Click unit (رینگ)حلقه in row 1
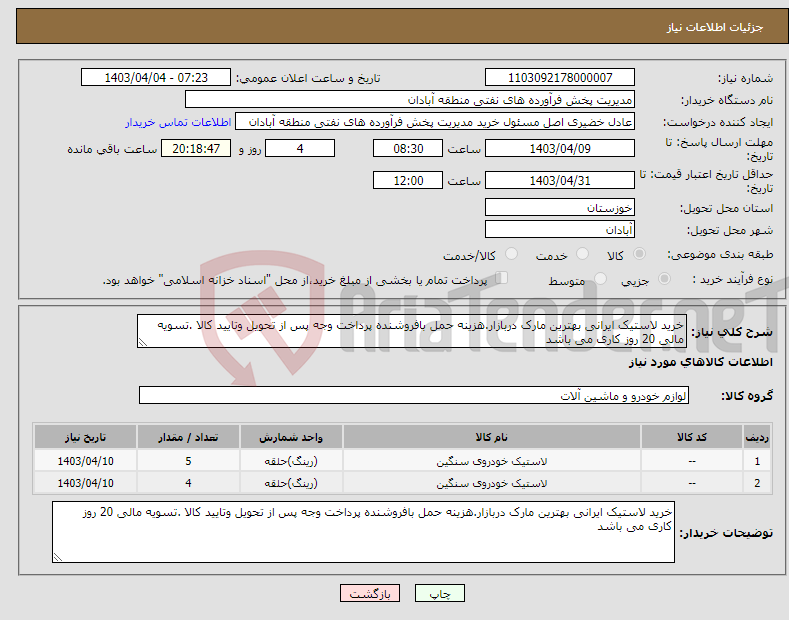The image size is (789, 620). pos(291,461)
